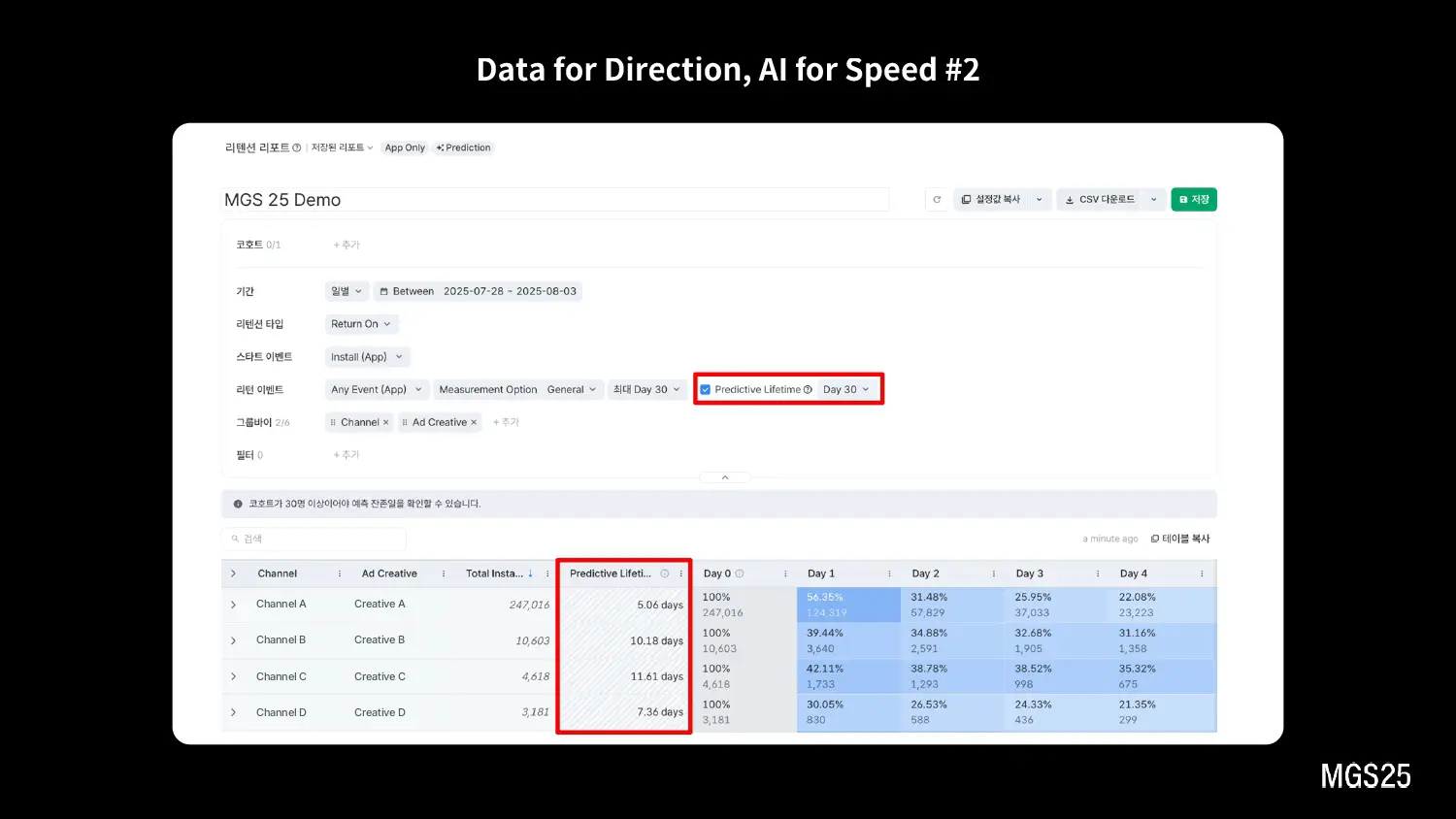Click the Total Installs sort arrow
Image resolution: width=1456 pixels, height=819 pixels.
point(530,573)
